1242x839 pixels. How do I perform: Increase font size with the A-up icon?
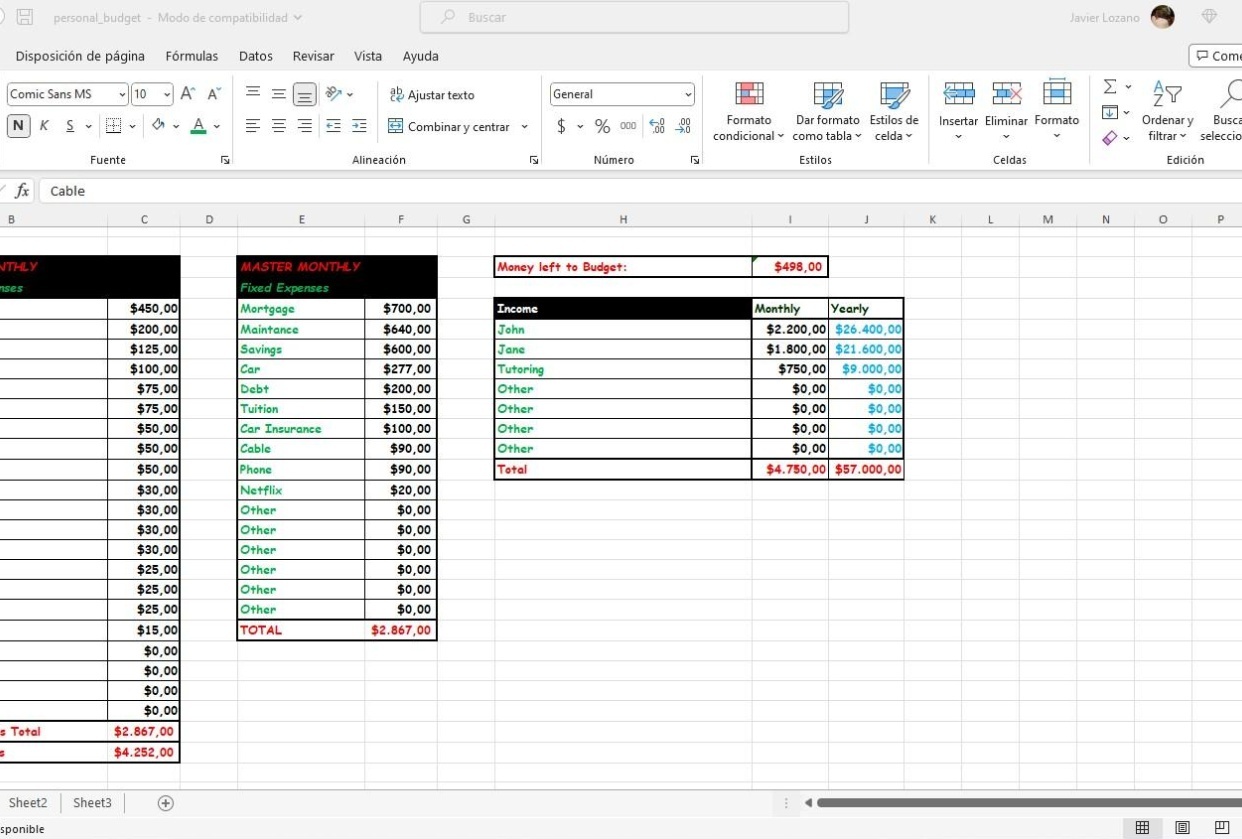point(189,94)
